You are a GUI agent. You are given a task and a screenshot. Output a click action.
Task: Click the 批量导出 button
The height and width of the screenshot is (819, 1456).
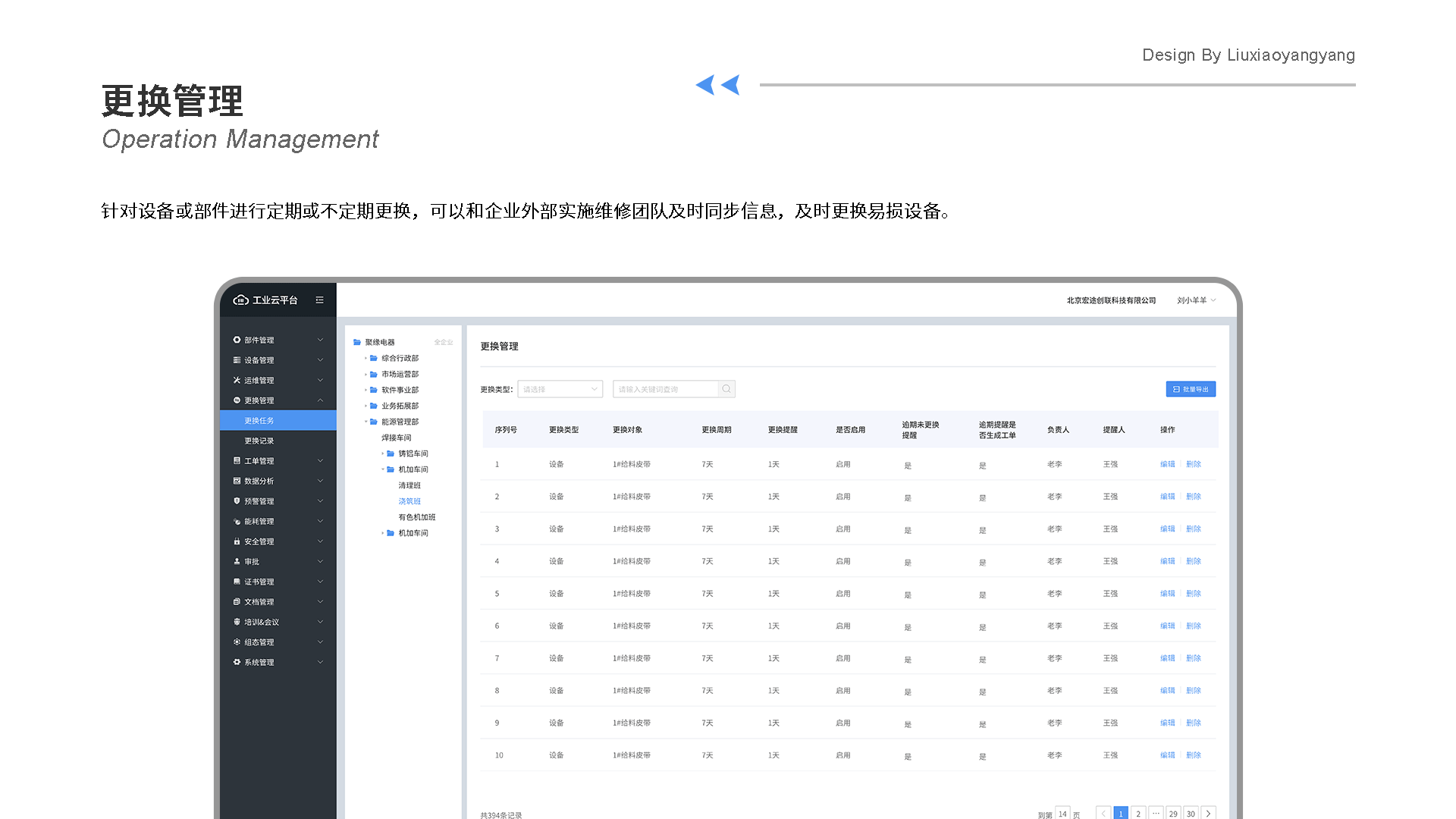tap(1191, 389)
